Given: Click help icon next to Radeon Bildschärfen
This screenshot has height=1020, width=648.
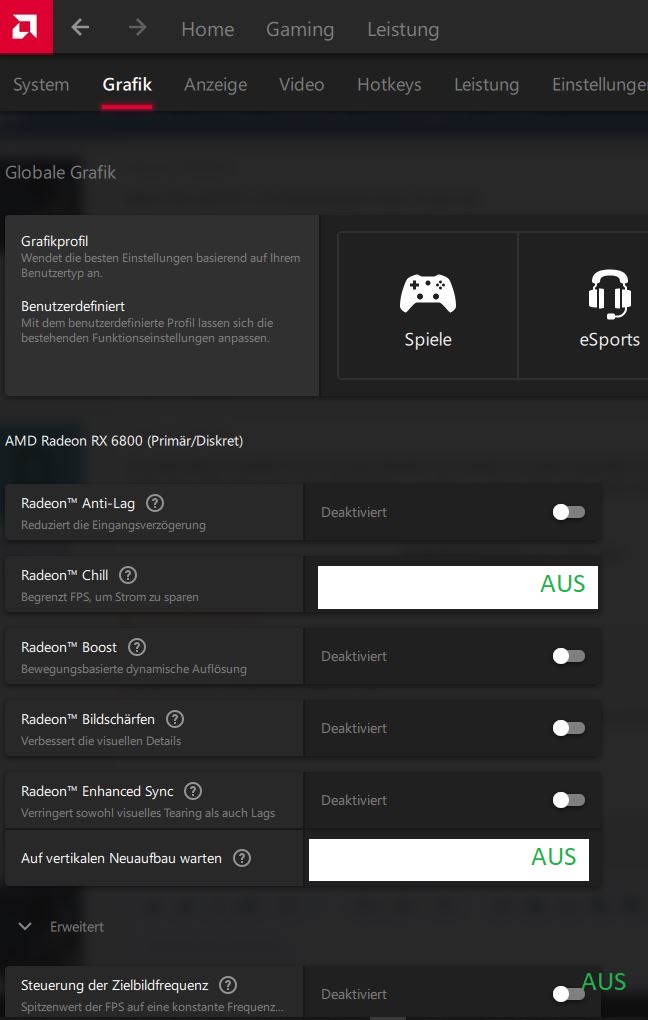Looking at the screenshot, I should click(175, 719).
